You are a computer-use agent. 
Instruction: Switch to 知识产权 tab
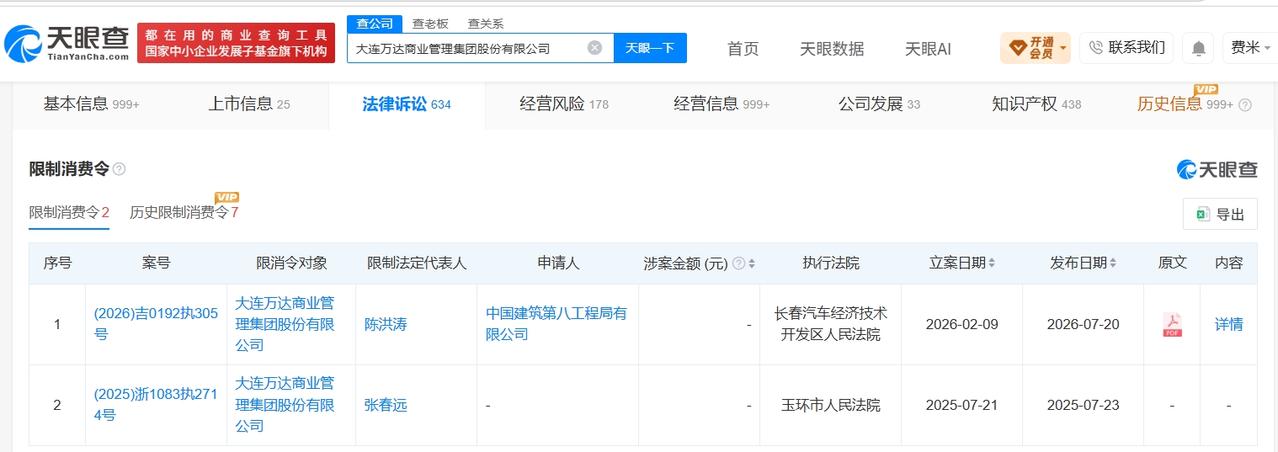coord(1037,104)
